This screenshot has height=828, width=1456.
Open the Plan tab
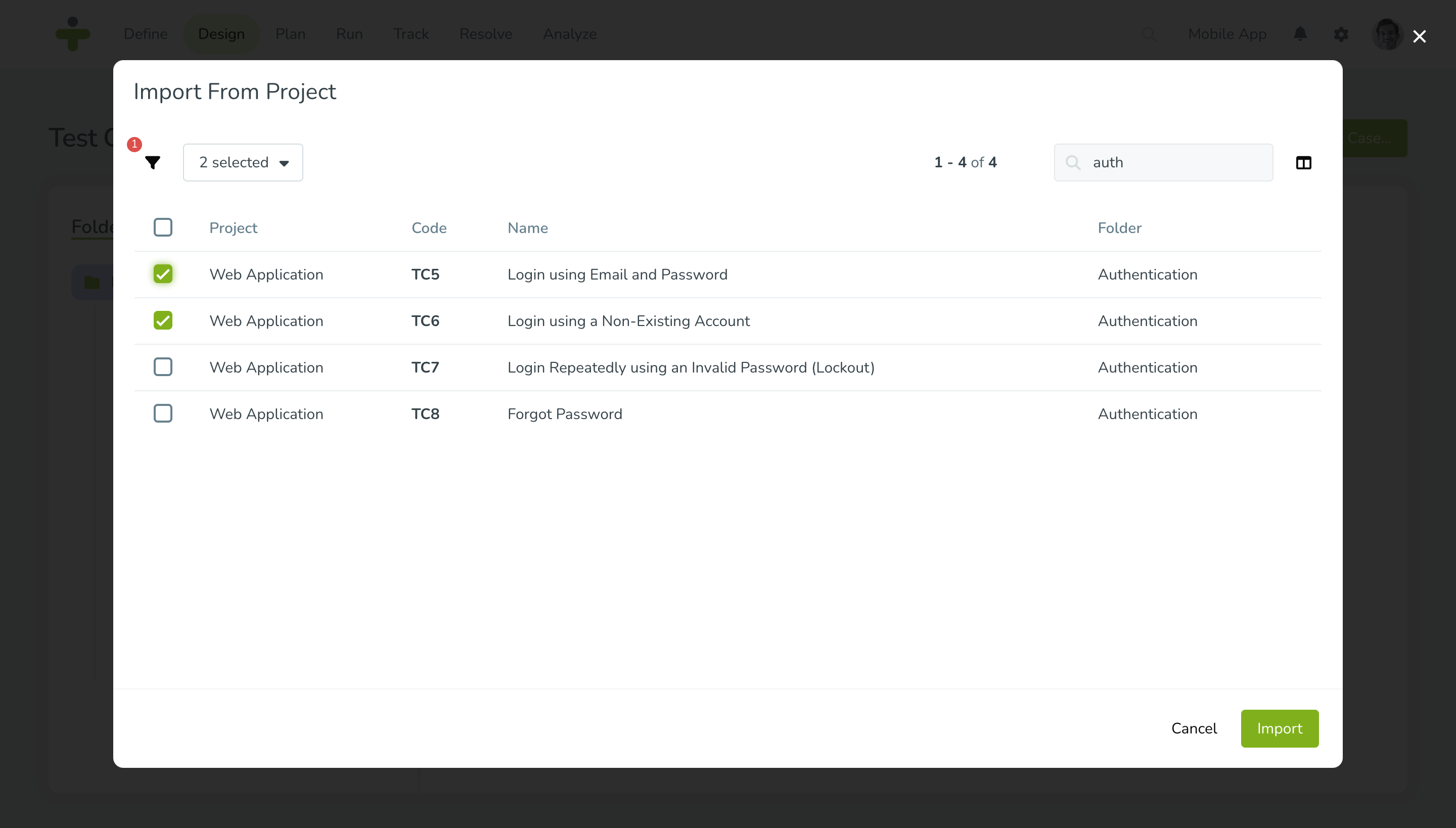coord(291,34)
